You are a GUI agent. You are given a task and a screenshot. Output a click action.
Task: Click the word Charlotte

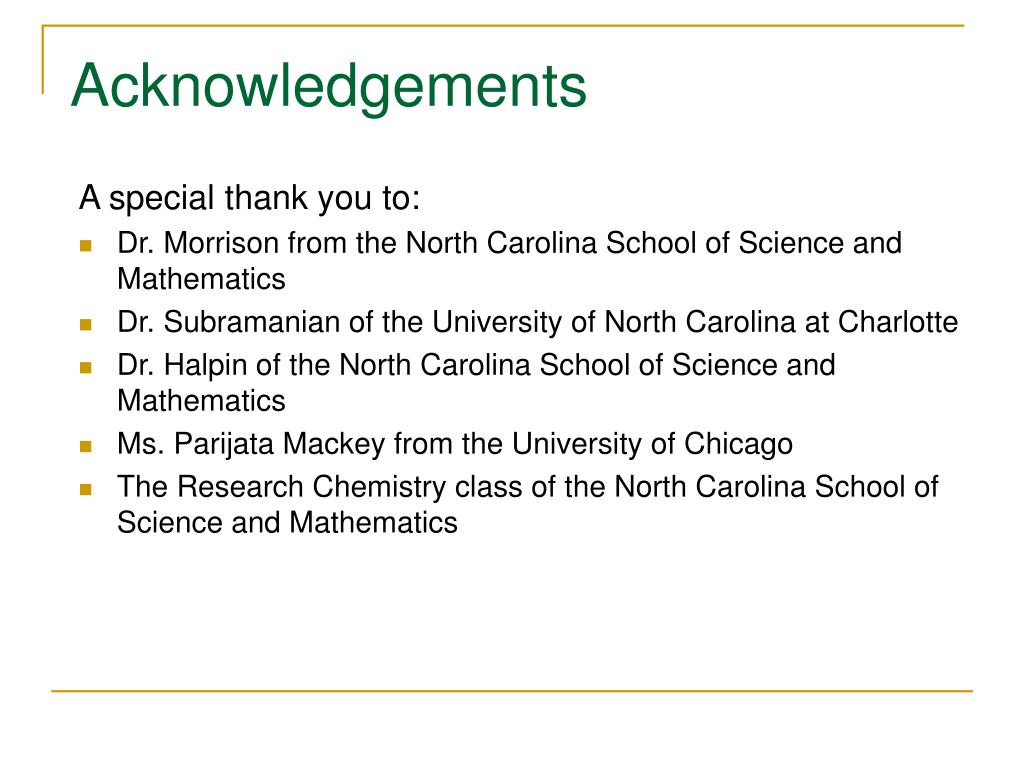(898, 321)
